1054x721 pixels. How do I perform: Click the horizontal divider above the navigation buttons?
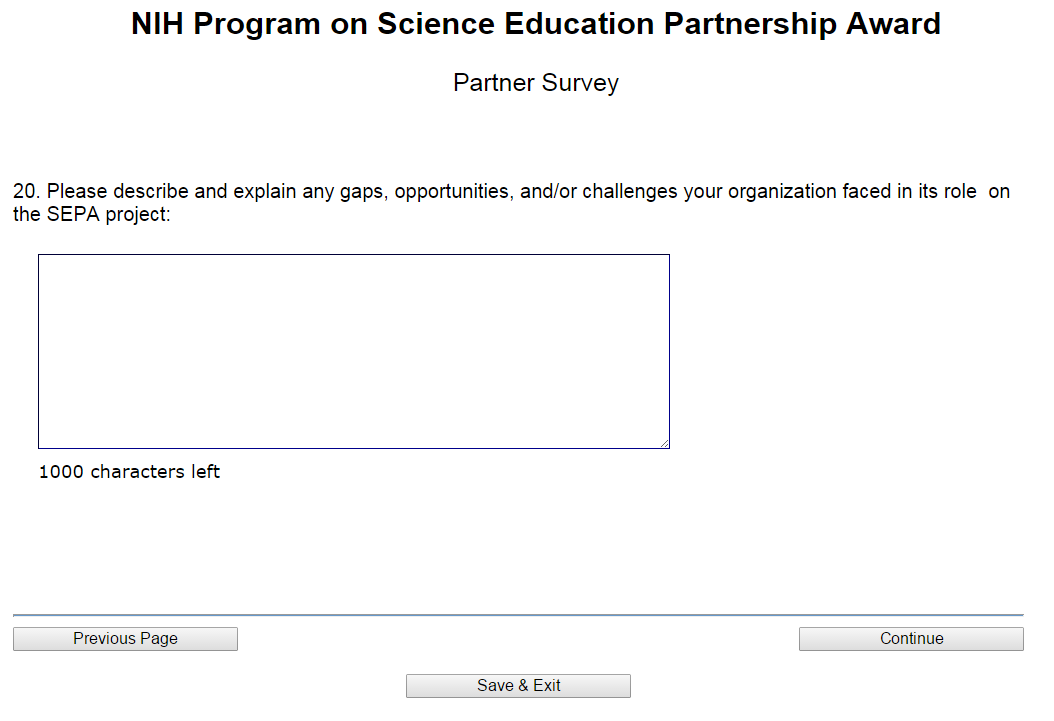(x=518, y=615)
